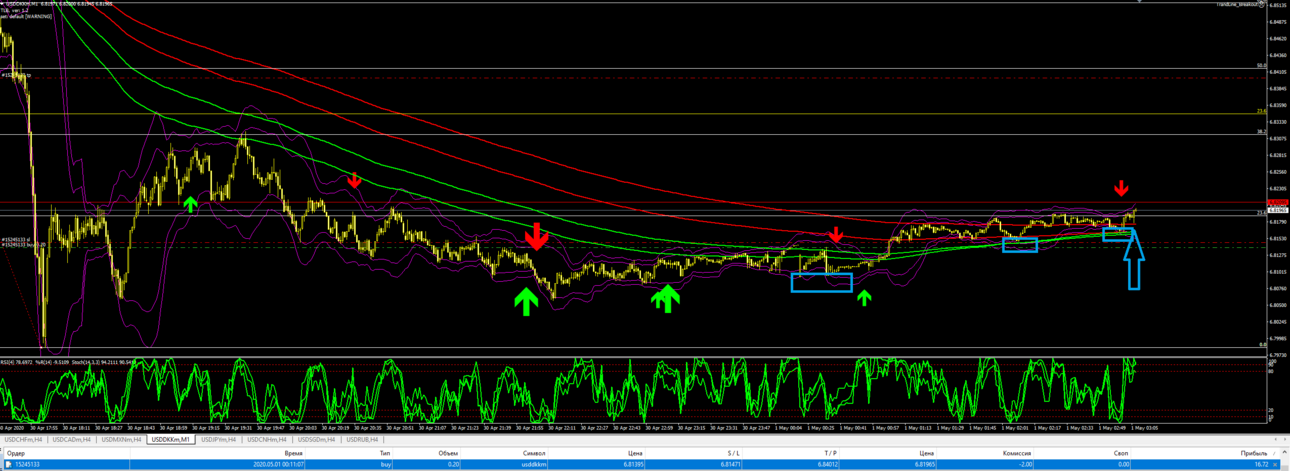The image size is (1290, 471).
Task: Sort by the S / L column header
Action: pos(734,453)
